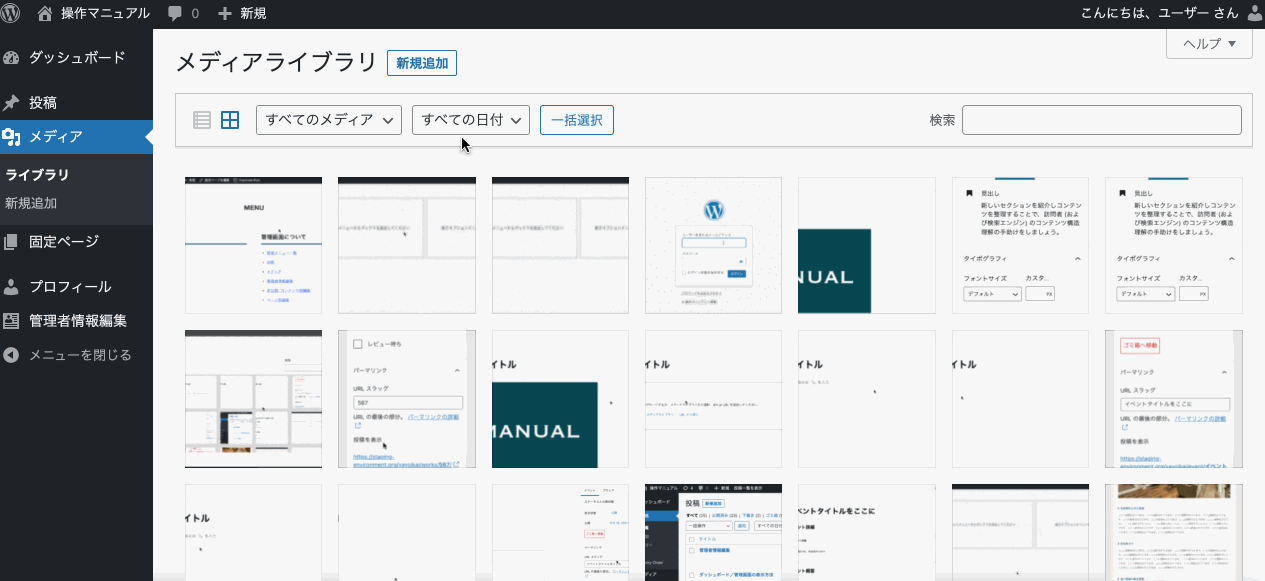1265x581 pixels.
Task: Open 固定ページ in sidebar
Action: pos(64,241)
